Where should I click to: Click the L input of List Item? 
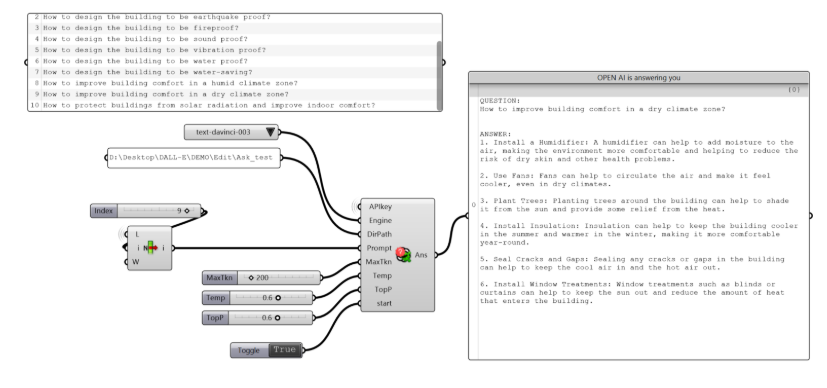[137, 234]
